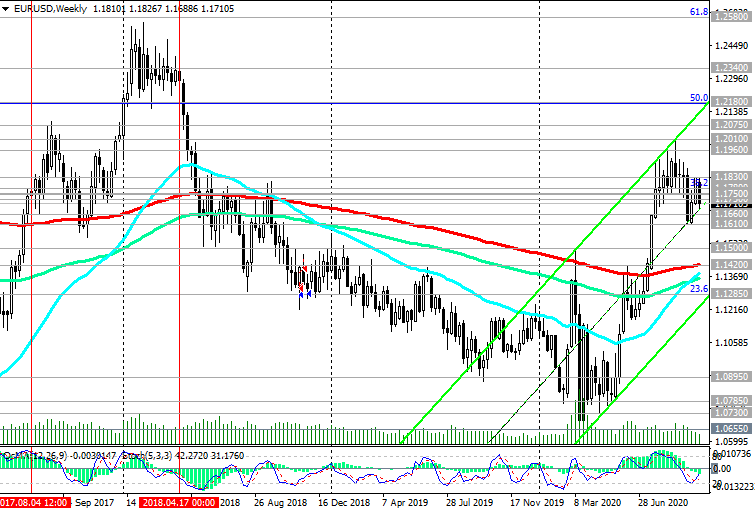The height and width of the screenshot is (513, 755).
Task: Select the 1.25800 price level label
Action: [x=732, y=17]
